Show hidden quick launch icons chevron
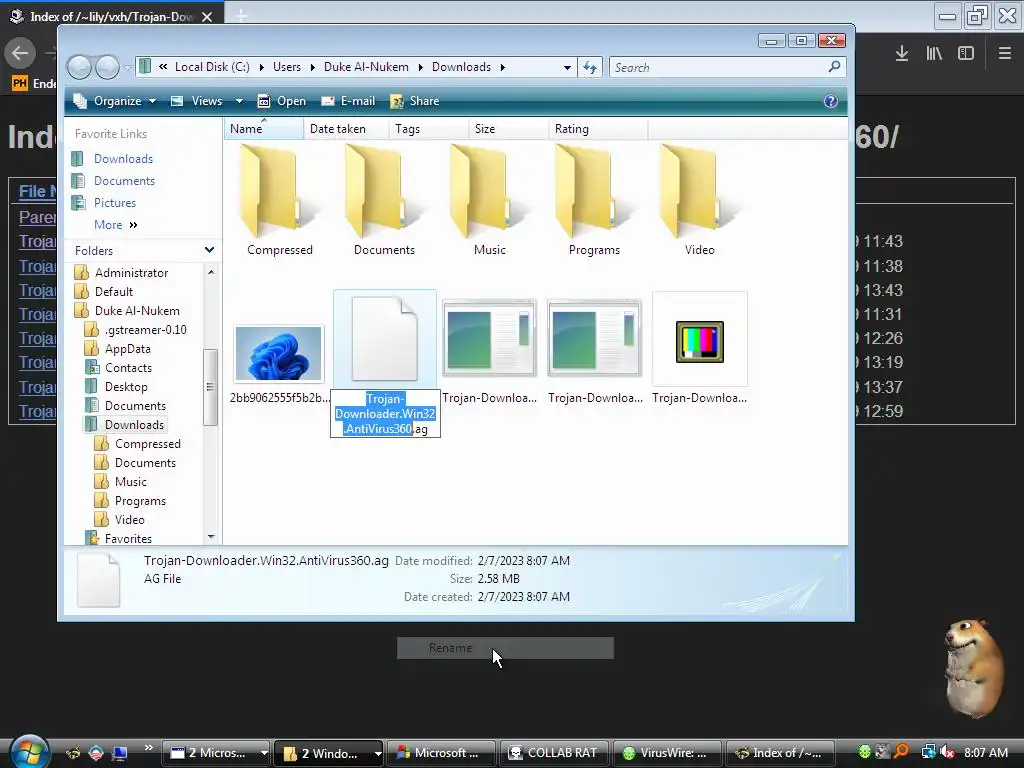Viewport: 1024px width, 768px height. 149,748
